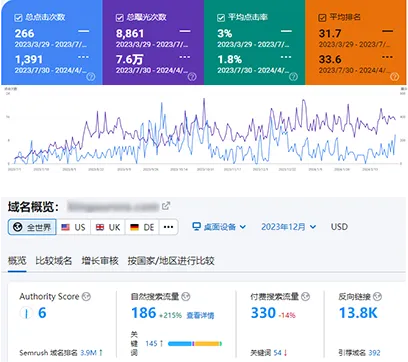Click the -14% paid traffic change
Screen dimensions: 408x362
click(x=287, y=315)
